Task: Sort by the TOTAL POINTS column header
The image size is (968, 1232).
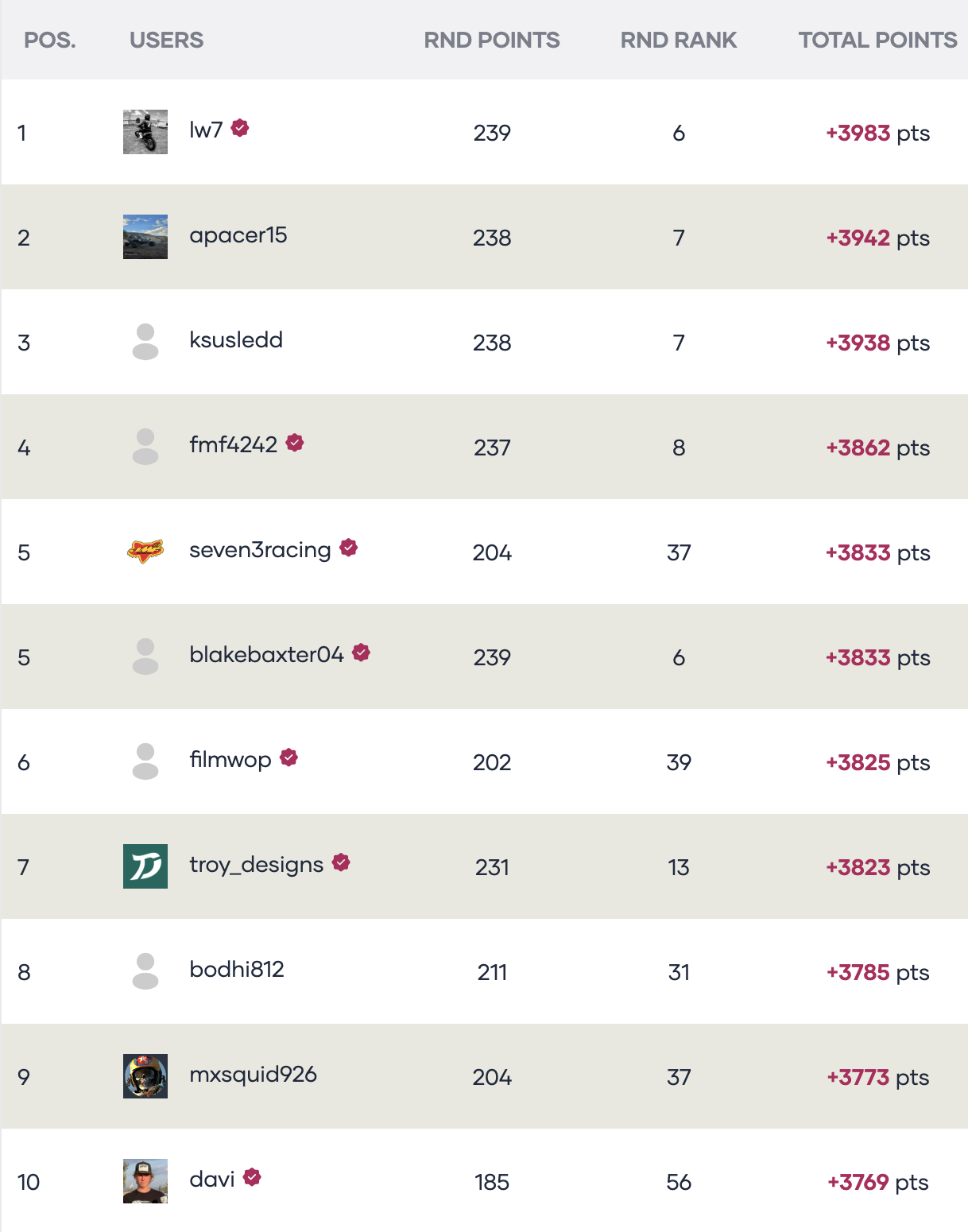Action: coord(877,40)
